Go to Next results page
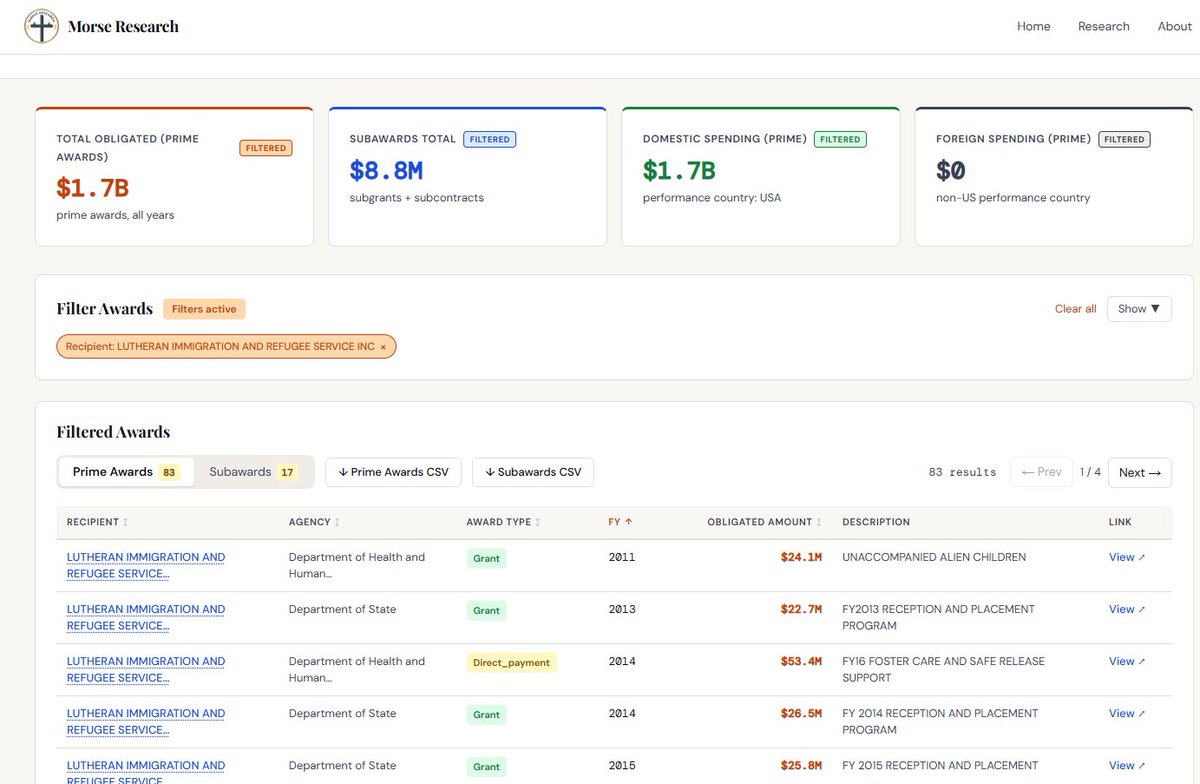Viewport: 1200px width, 784px height. 1140,473
